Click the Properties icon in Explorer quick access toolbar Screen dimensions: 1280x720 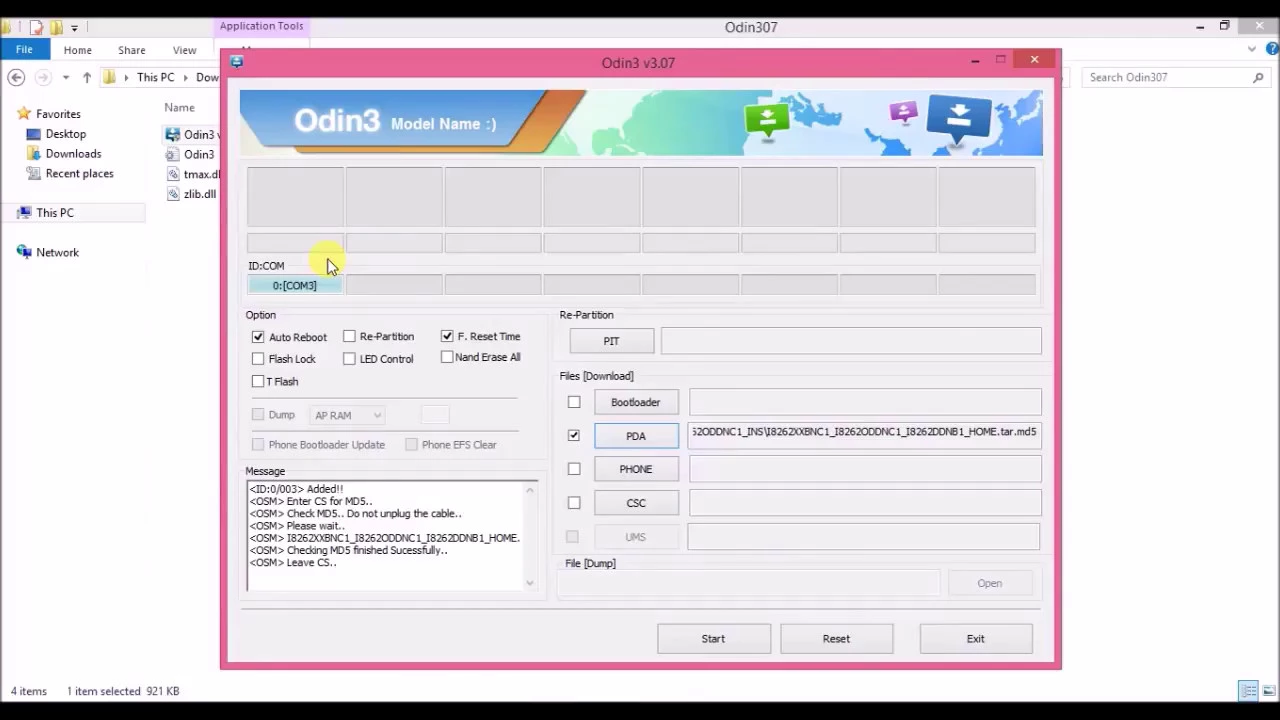pyautogui.click(x=37, y=27)
